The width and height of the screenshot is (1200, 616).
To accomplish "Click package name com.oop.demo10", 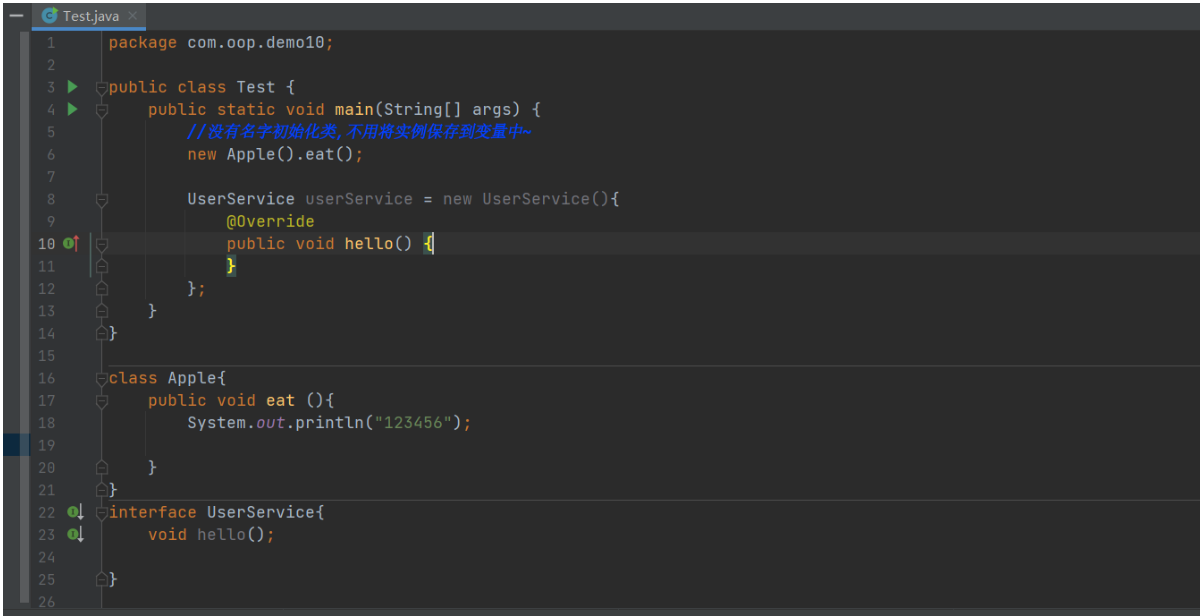I will (x=255, y=42).
